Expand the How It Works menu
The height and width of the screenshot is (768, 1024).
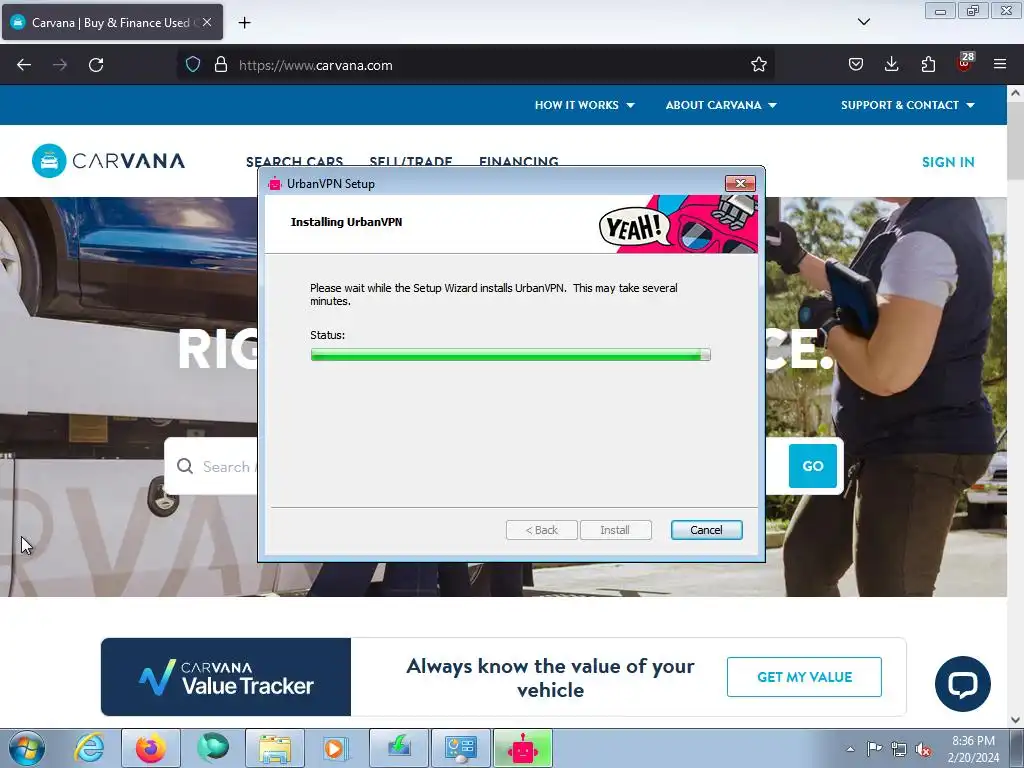584,105
